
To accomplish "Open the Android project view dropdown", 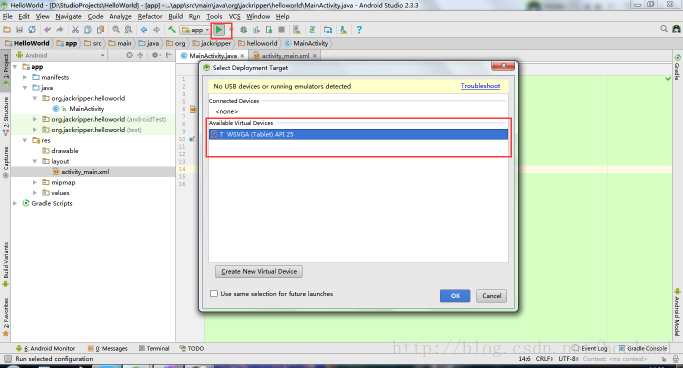I will pyautogui.click(x=60, y=55).
